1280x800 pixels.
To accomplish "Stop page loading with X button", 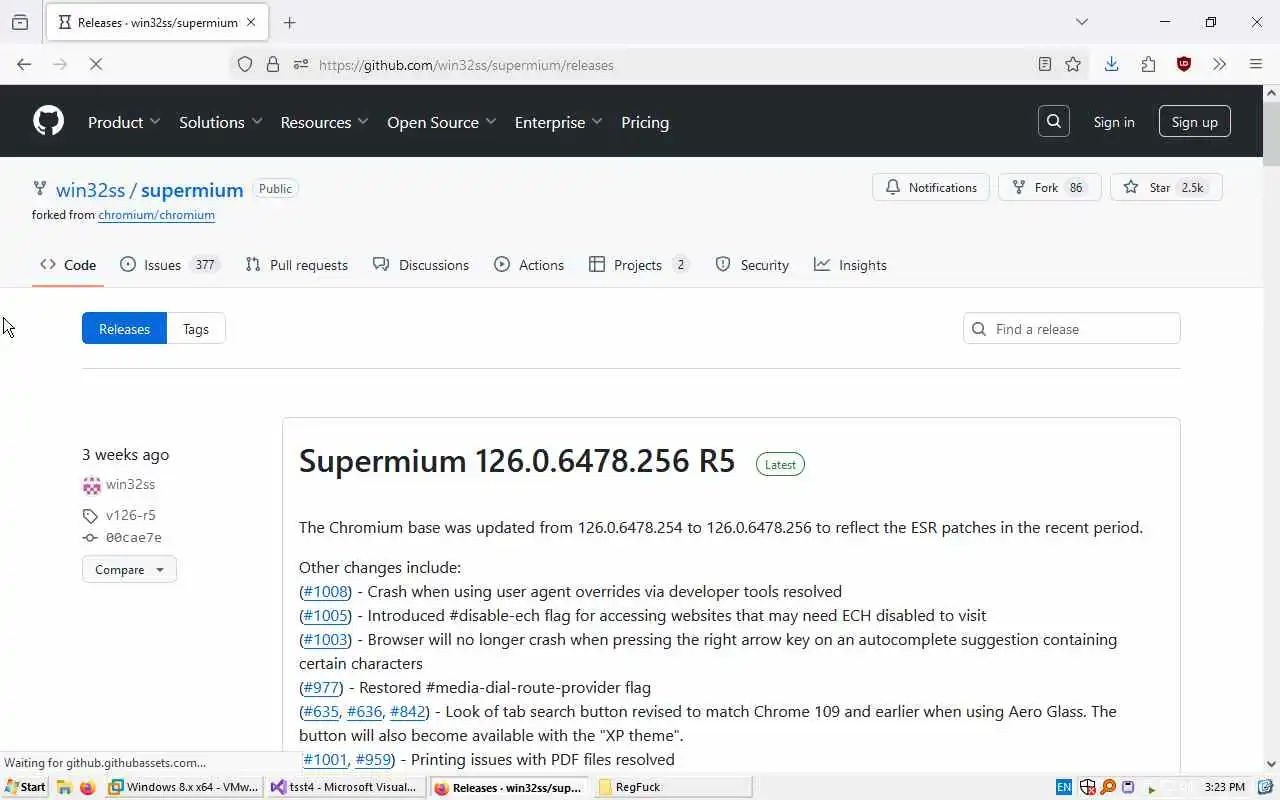I will (96, 65).
